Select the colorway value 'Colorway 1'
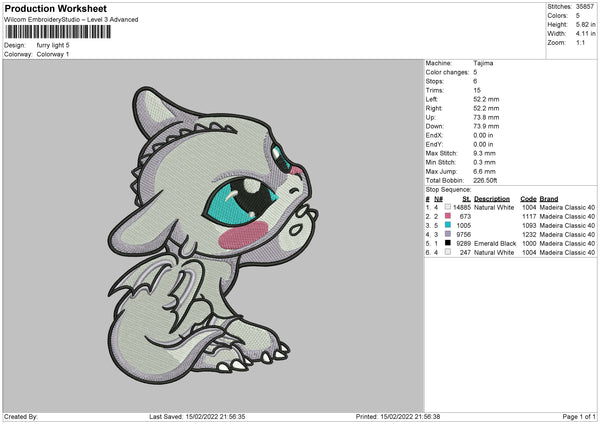Screen dimensions: 600x424 coord(53,54)
